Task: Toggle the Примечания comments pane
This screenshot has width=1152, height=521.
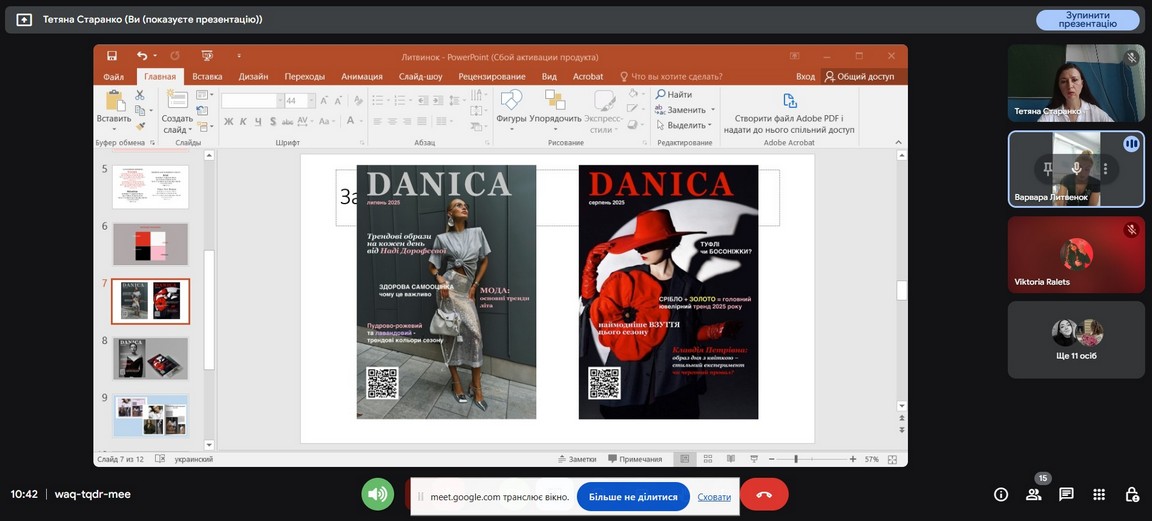Action: click(635, 459)
